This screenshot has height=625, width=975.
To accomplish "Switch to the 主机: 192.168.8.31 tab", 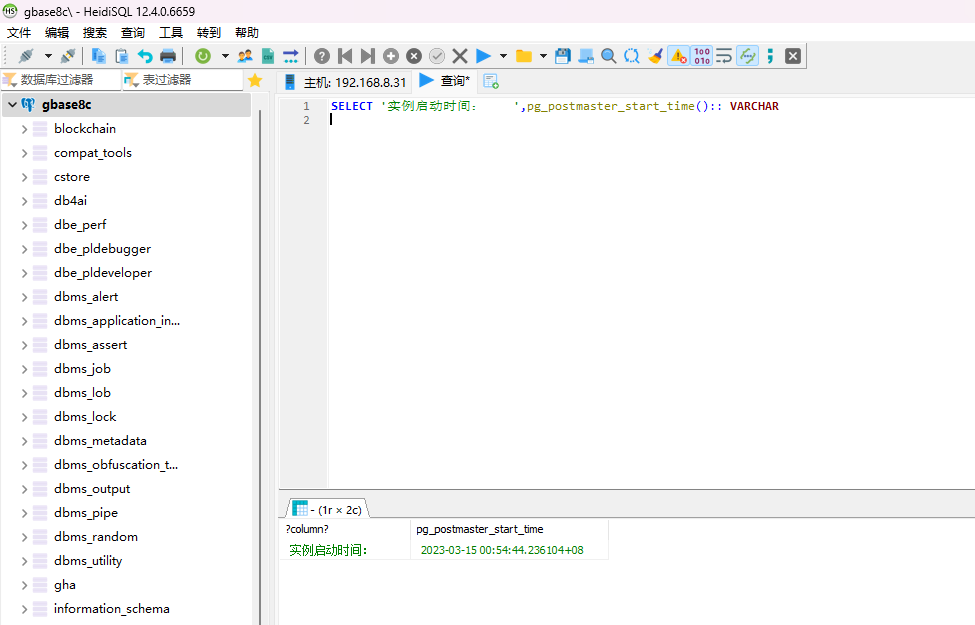I will (x=345, y=82).
